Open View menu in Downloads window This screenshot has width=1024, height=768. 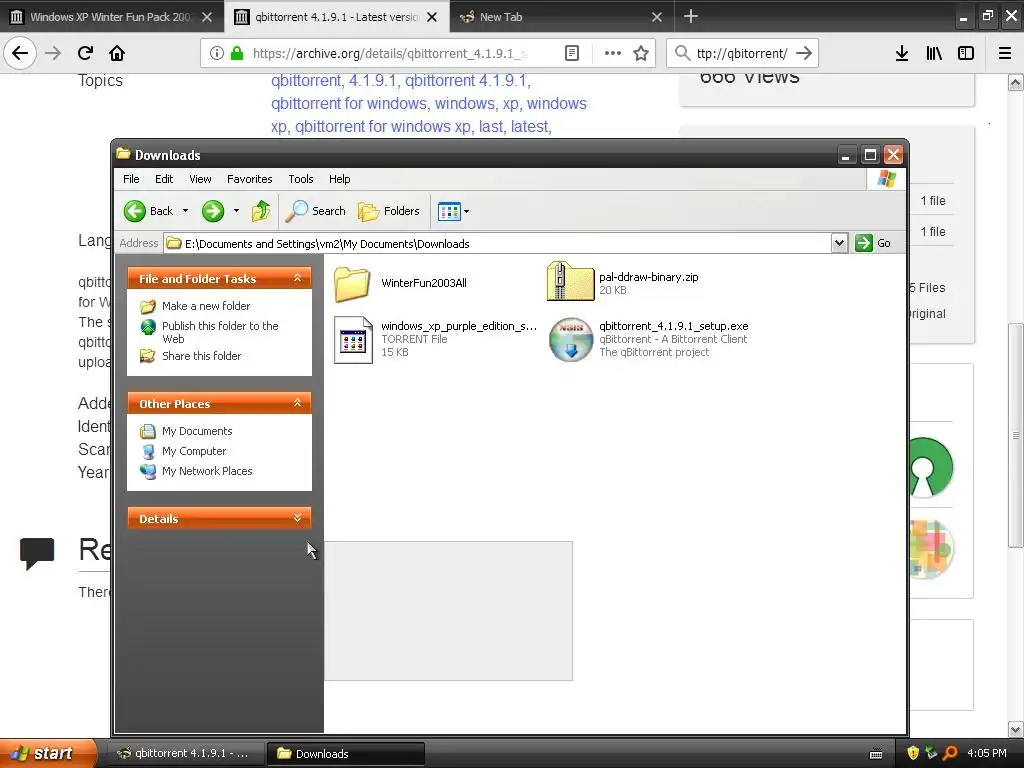coord(200,179)
